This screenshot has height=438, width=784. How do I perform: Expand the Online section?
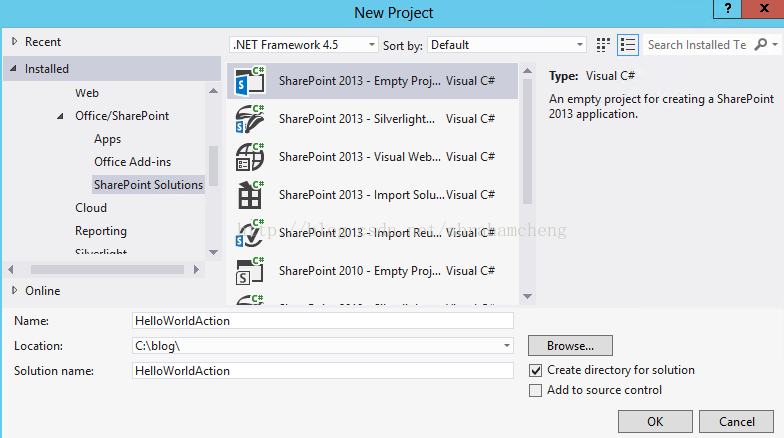(x=14, y=290)
